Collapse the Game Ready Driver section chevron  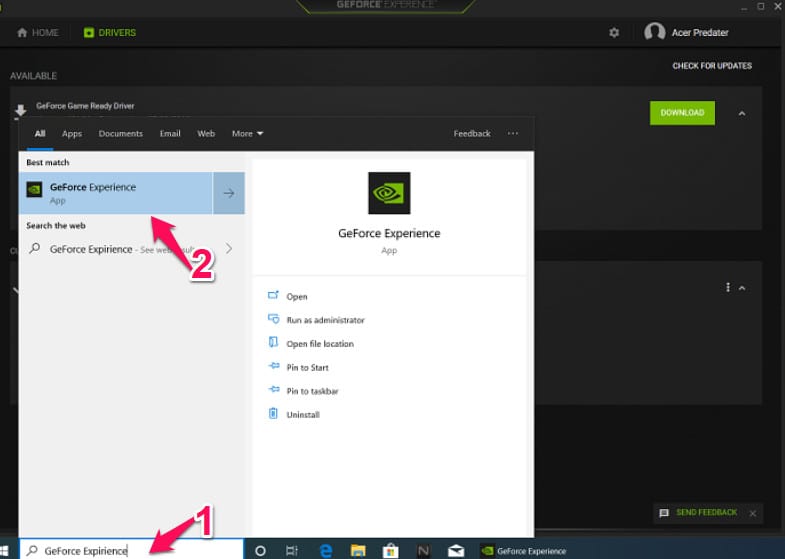[x=742, y=114]
